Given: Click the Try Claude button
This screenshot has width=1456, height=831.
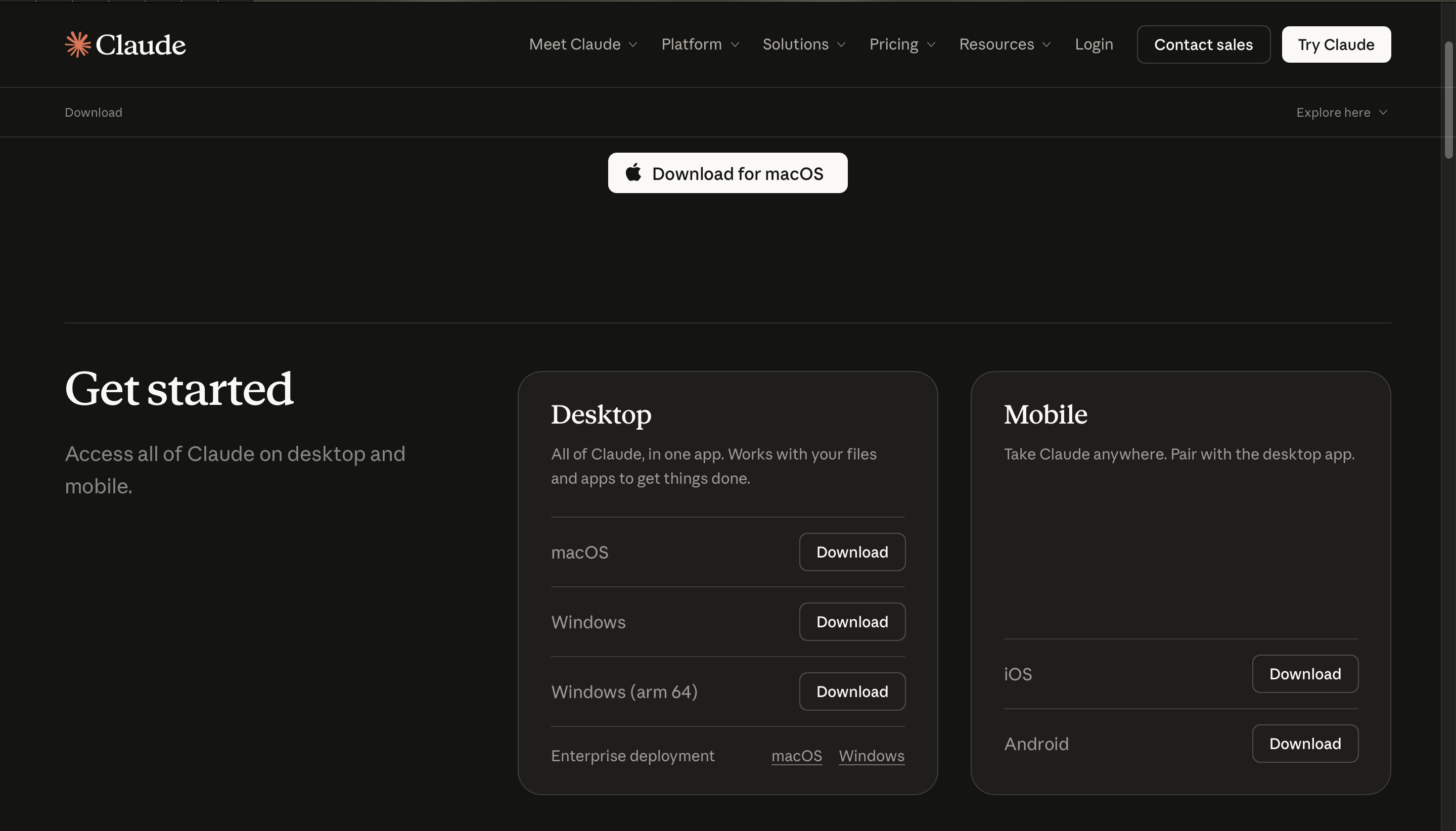Looking at the screenshot, I should (1336, 44).
